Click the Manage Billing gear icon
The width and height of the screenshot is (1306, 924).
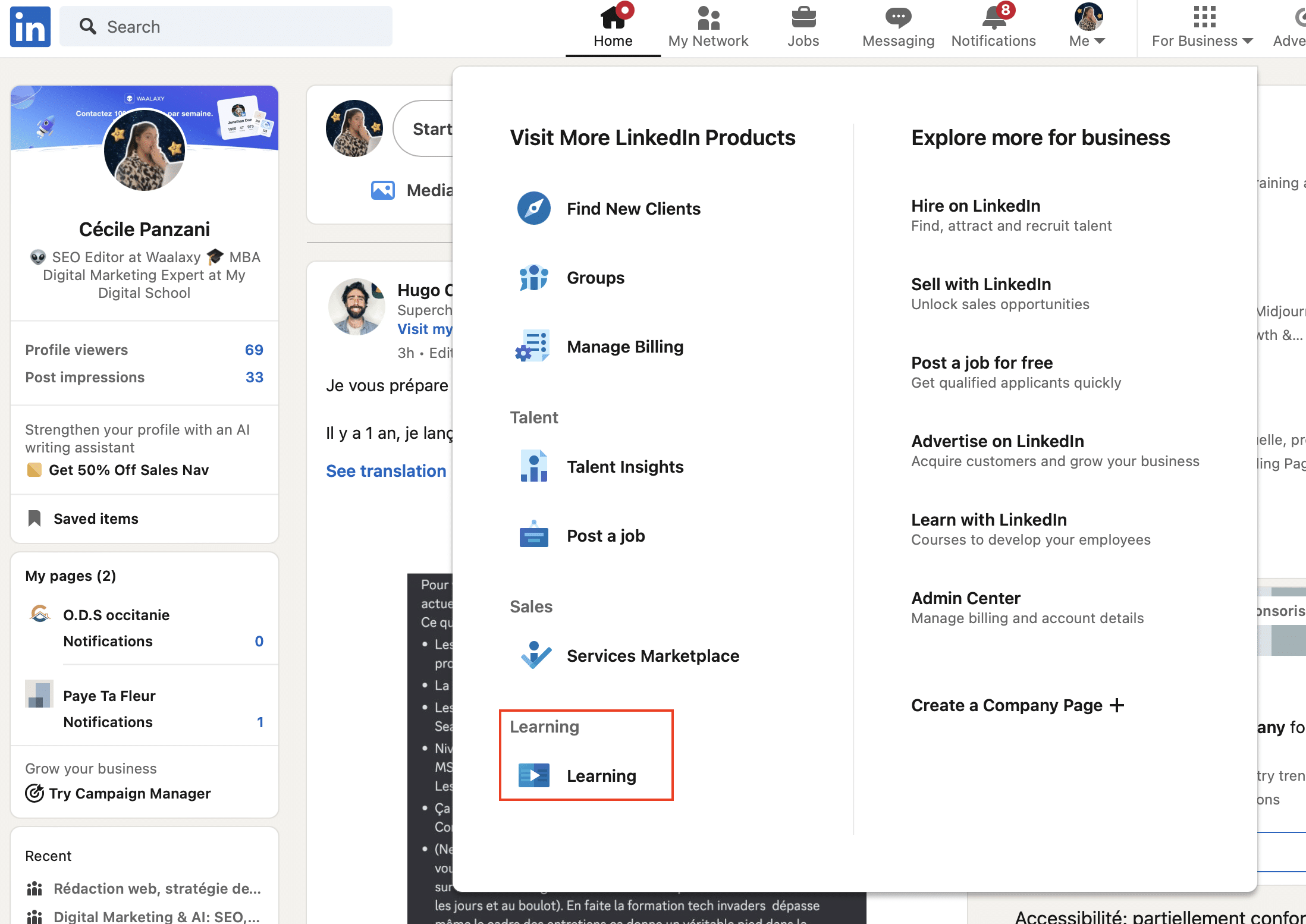[x=534, y=346]
